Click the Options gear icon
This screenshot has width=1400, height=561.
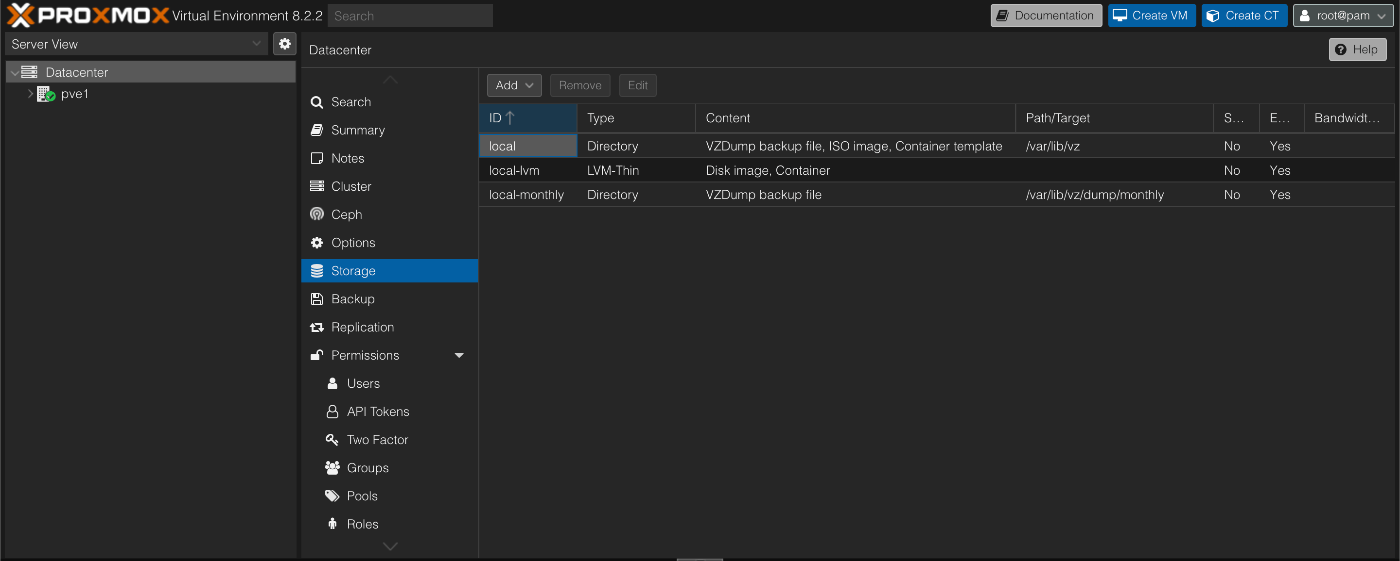coord(317,243)
